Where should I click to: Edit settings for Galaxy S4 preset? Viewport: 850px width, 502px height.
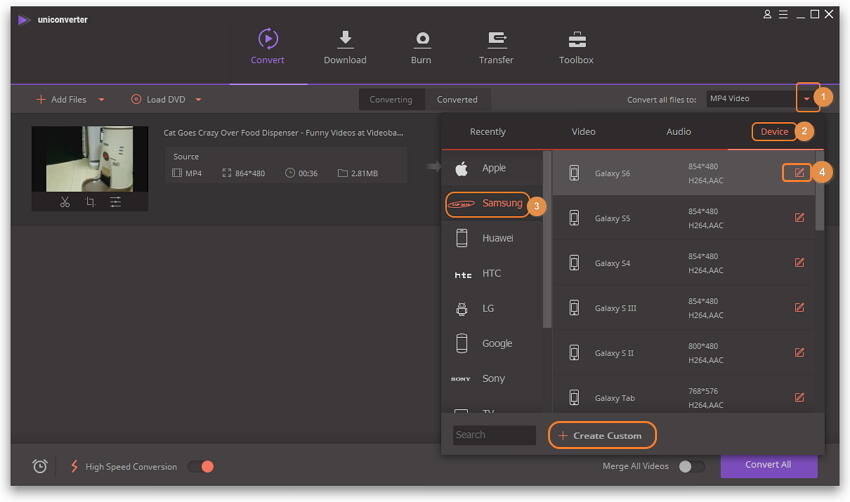point(799,262)
